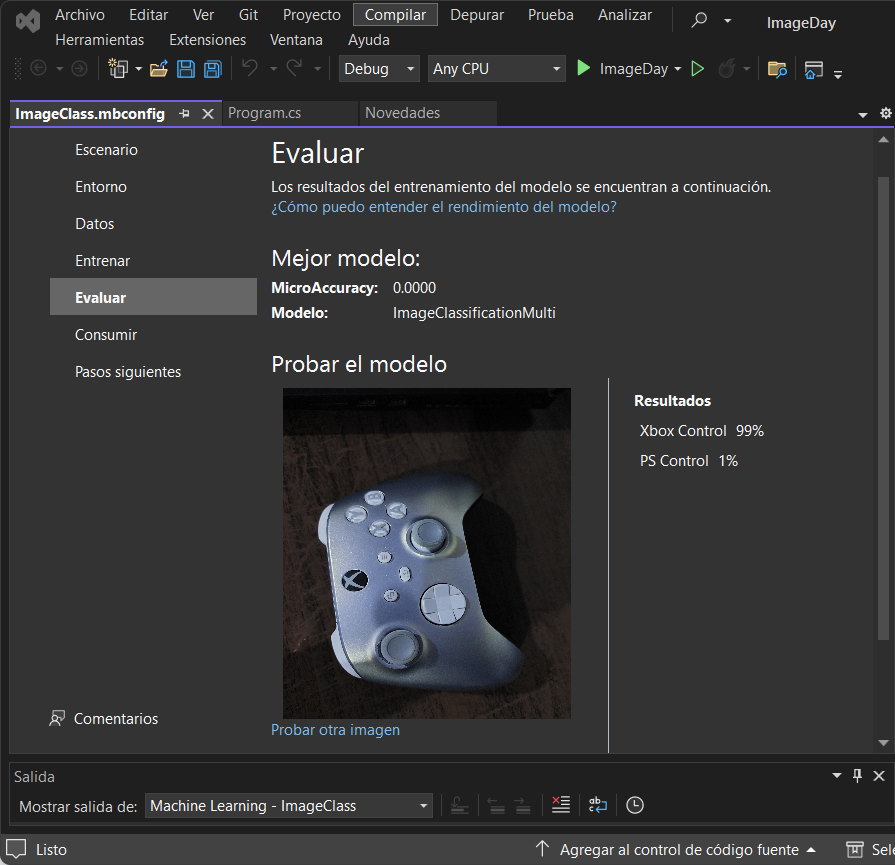Image resolution: width=895 pixels, height=865 pixels.
Task: Pin the ImageClass.mbconfig tab
Action: [184, 114]
